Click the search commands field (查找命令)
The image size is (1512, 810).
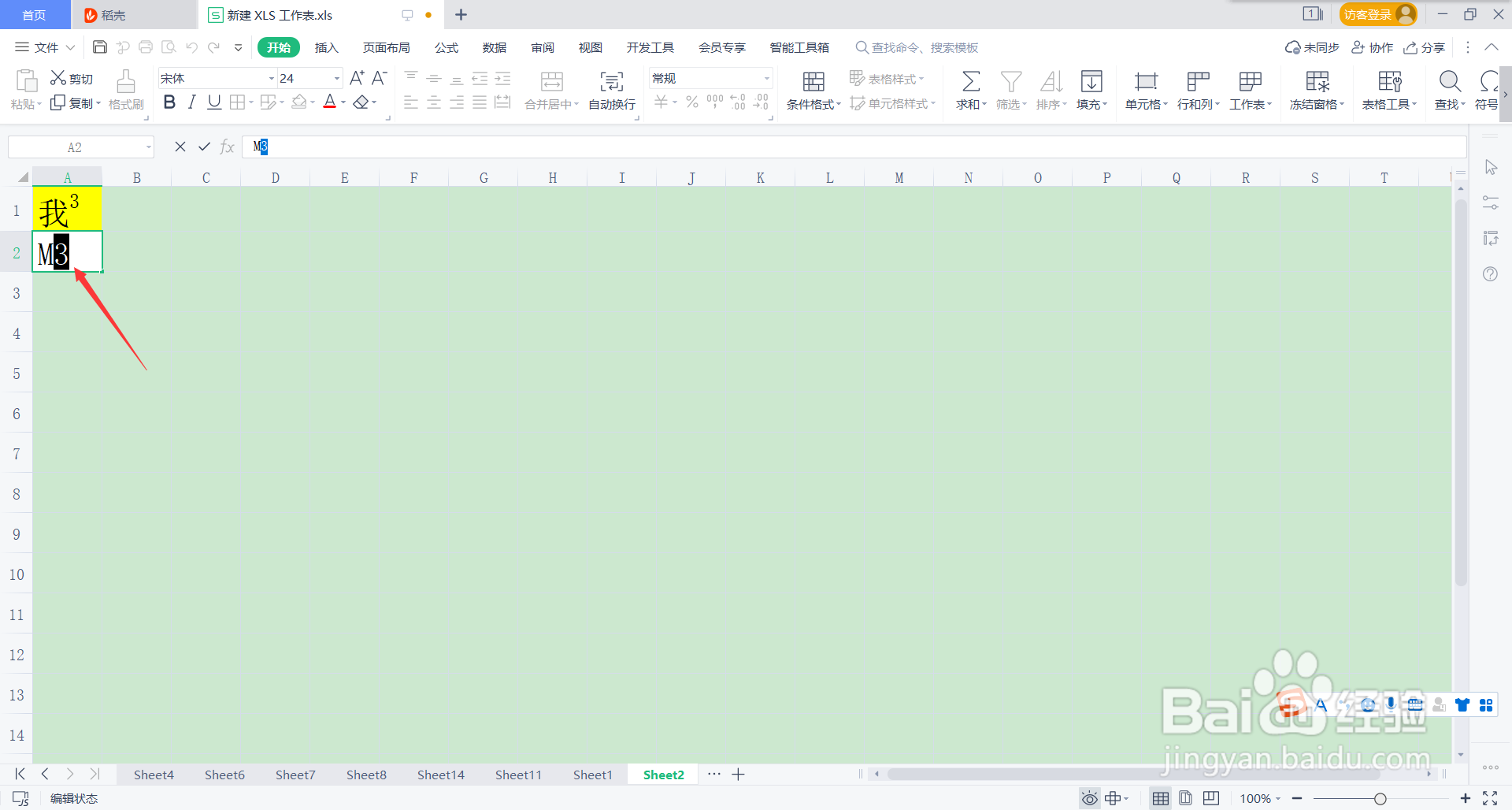[917, 47]
